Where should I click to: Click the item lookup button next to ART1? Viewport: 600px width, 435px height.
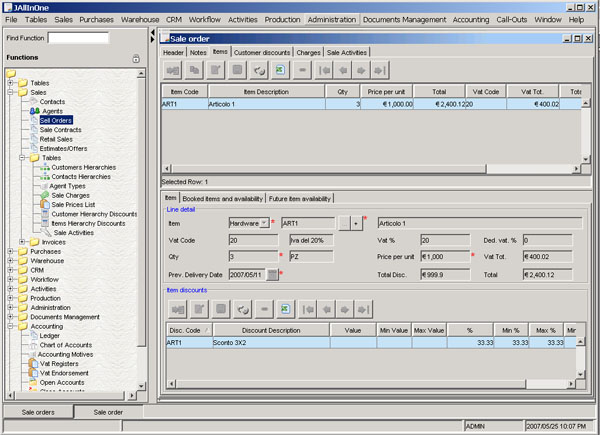coord(344,223)
